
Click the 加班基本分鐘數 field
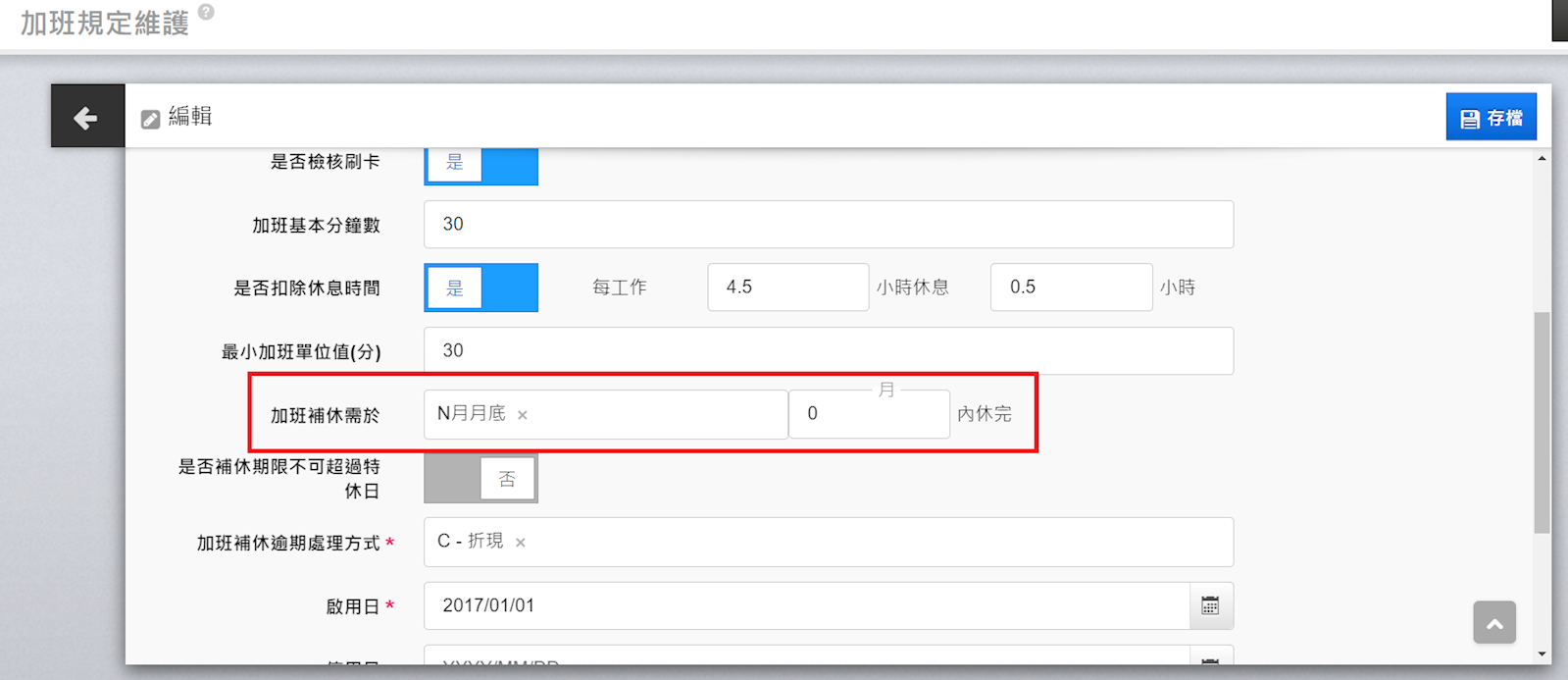coord(828,225)
